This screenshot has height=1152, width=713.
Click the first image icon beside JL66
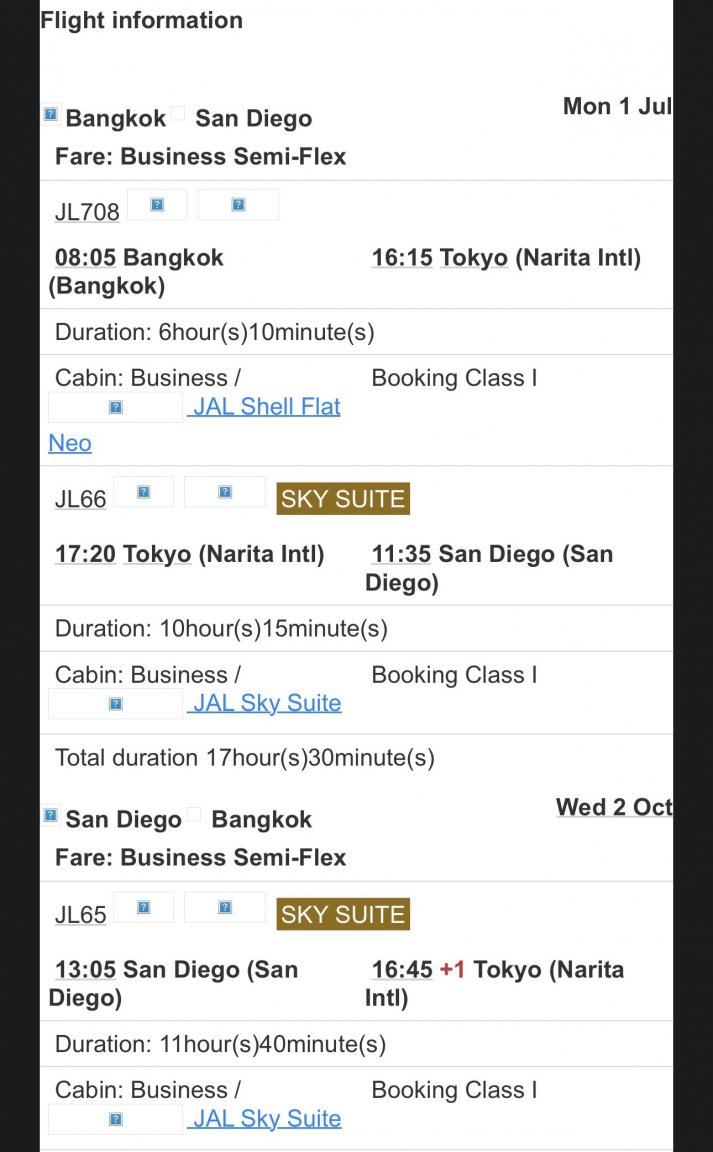pos(143,492)
